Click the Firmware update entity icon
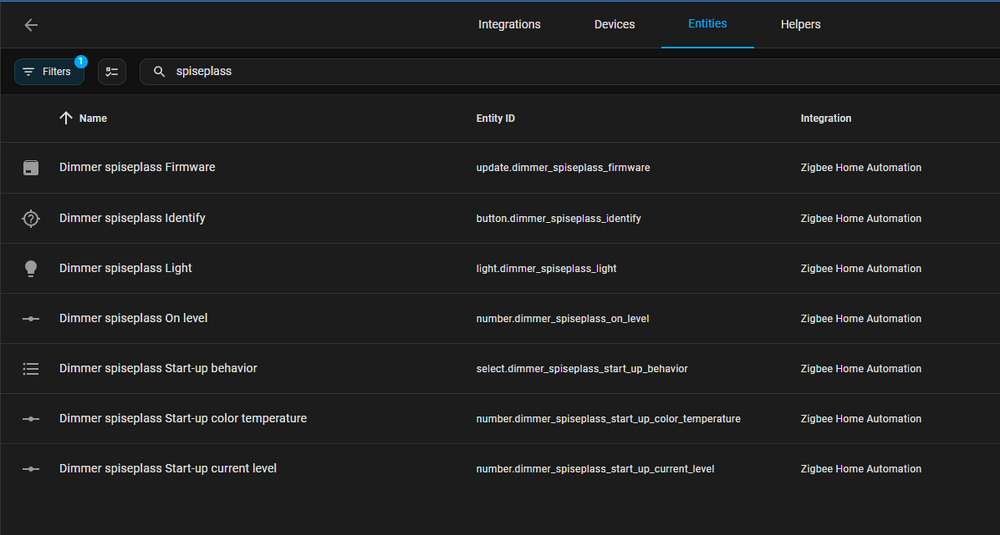This screenshot has height=535, width=1000. (31, 168)
